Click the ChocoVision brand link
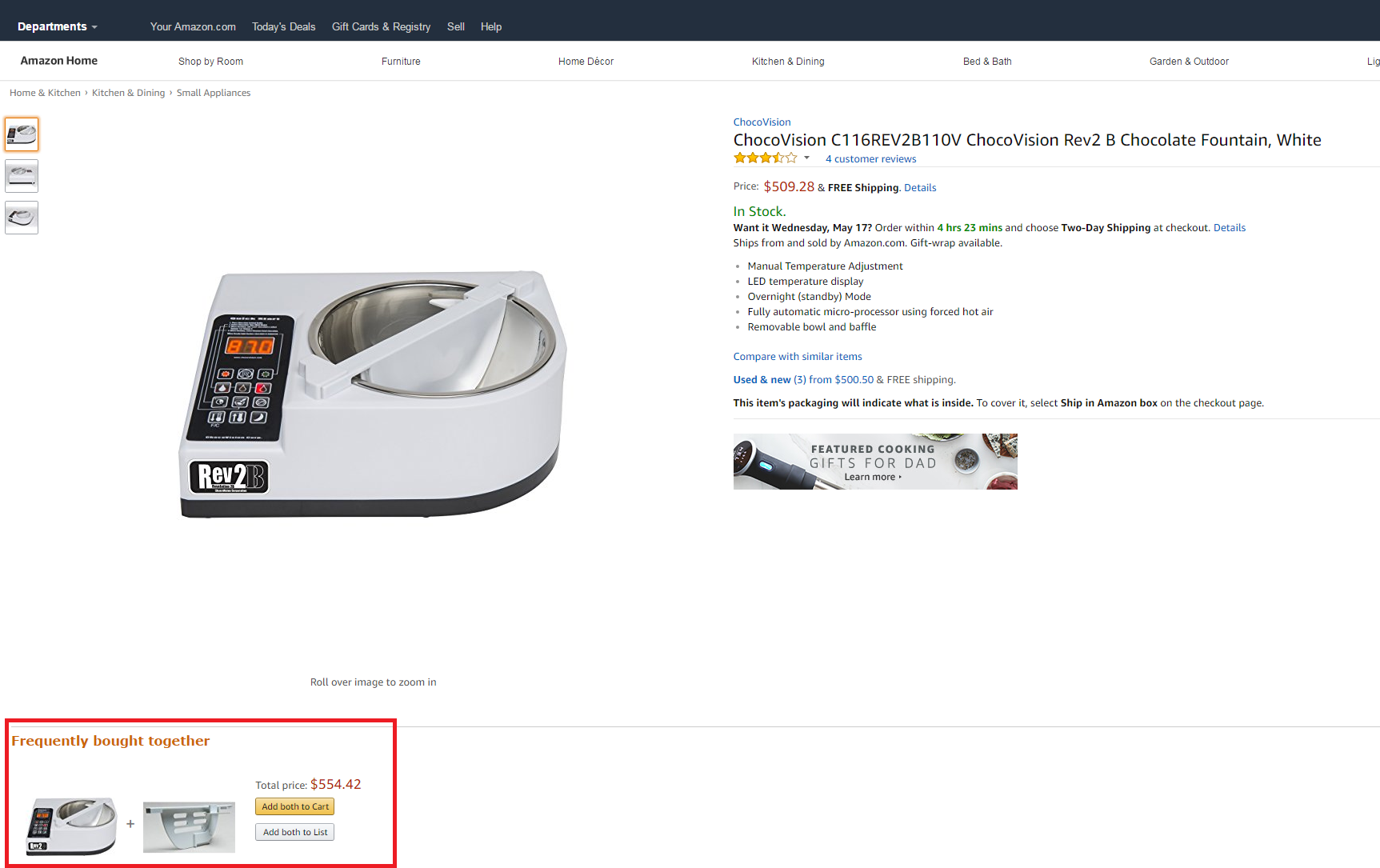Viewport: 1380px width, 868px height. 762,122
